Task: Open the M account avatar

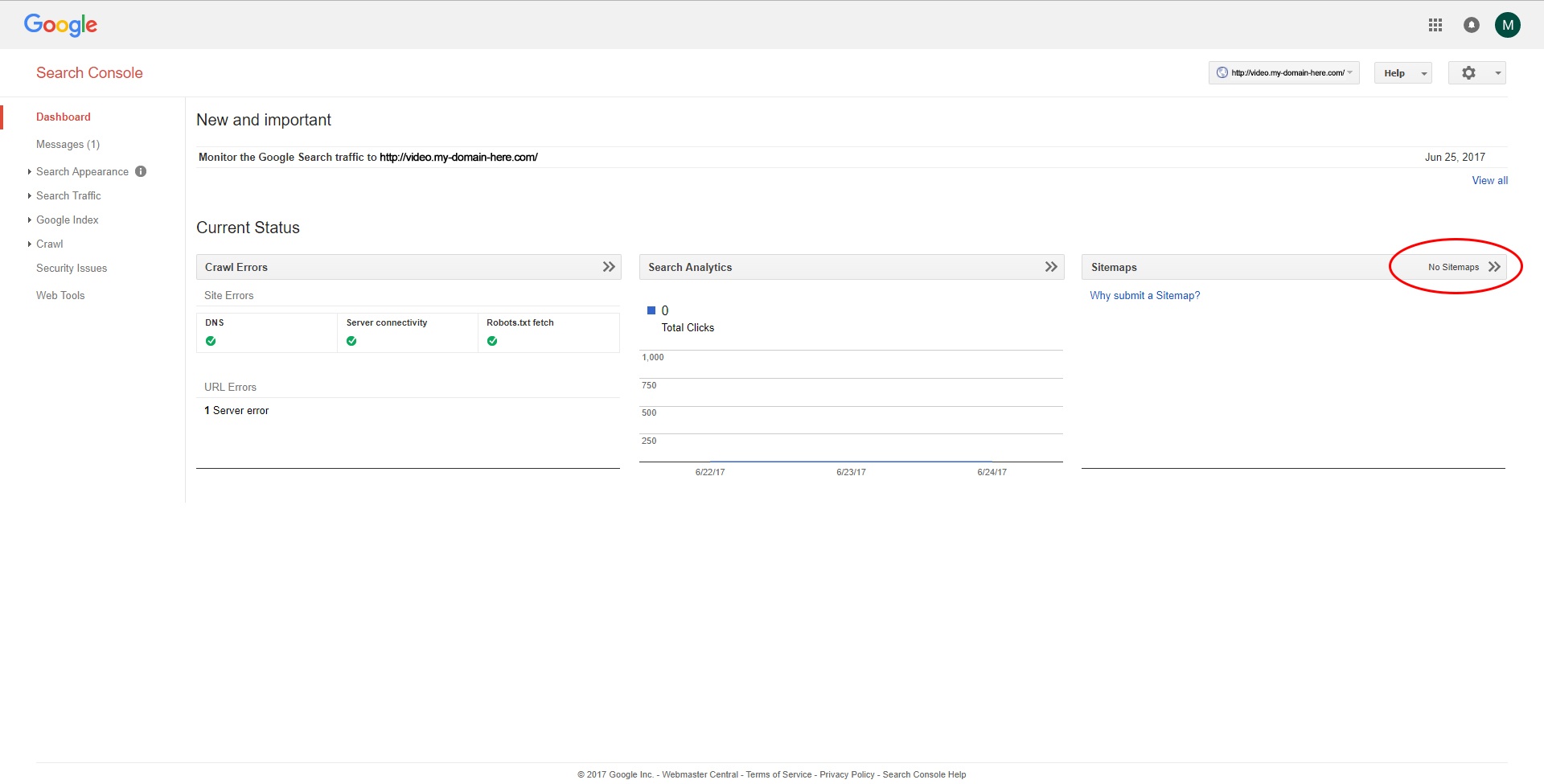Action: 1508,25
